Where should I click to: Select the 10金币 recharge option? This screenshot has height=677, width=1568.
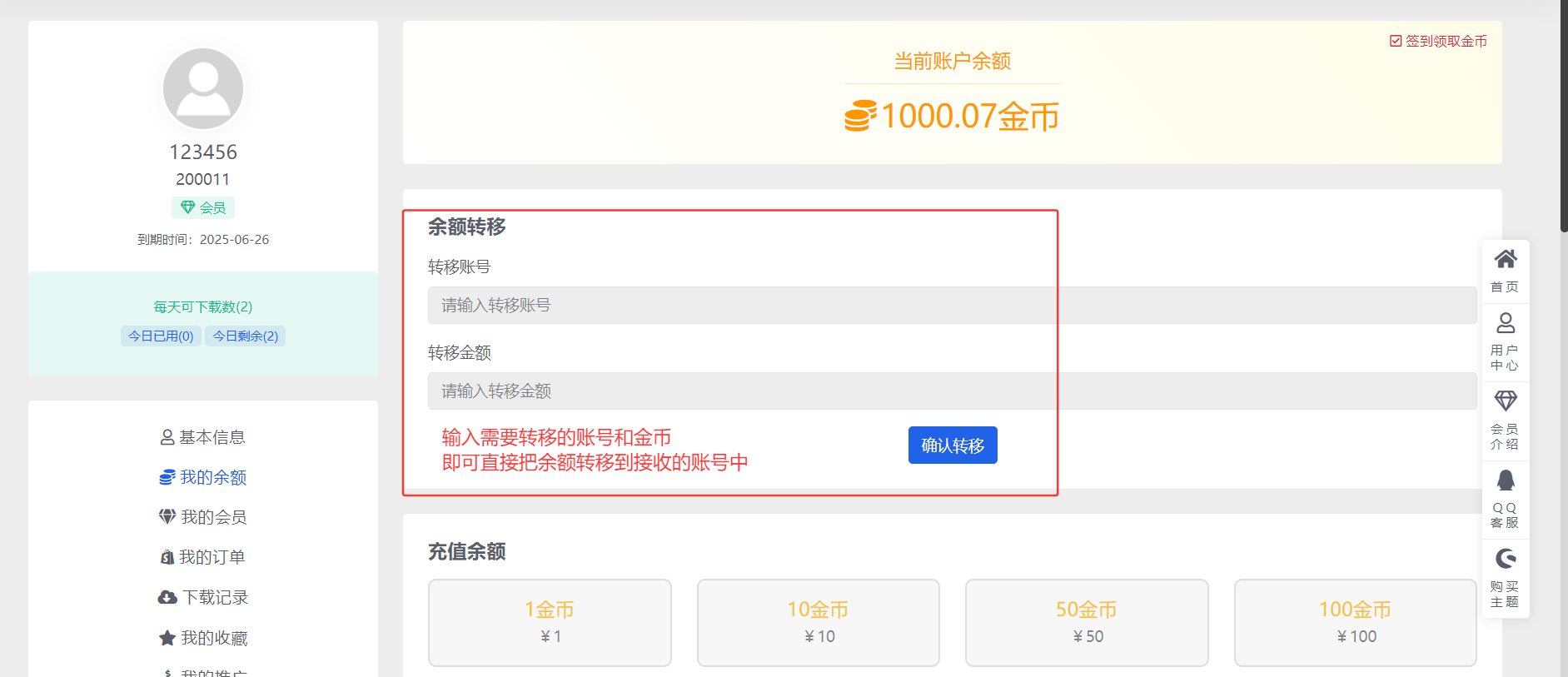coord(818,622)
